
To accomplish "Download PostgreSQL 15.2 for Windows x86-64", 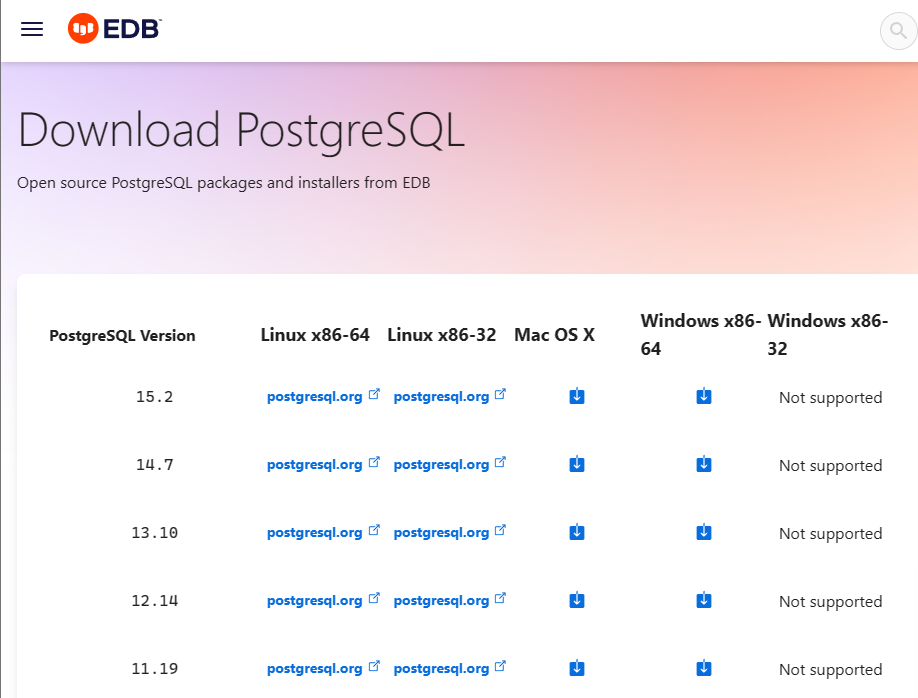I will pyautogui.click(x=704, y=396).
